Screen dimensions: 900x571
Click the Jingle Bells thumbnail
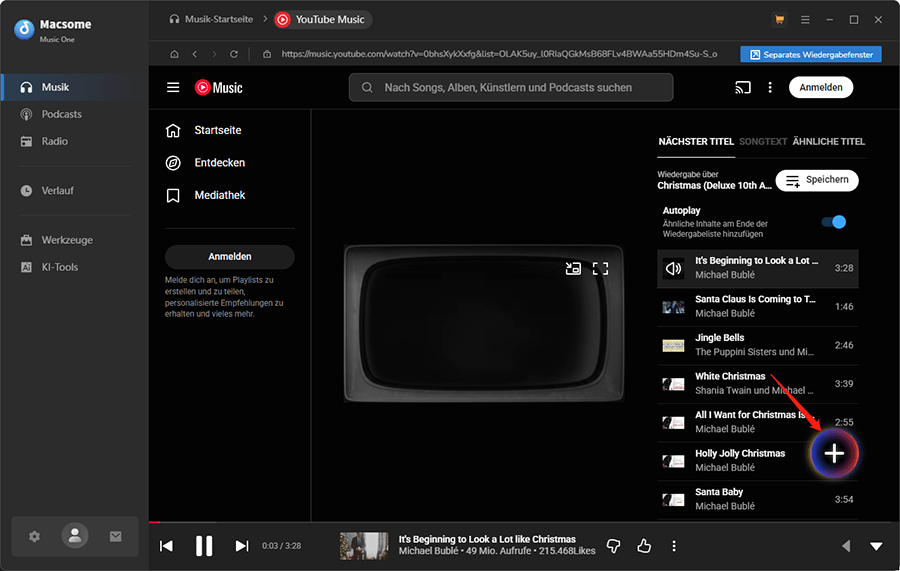pos(673,345)
